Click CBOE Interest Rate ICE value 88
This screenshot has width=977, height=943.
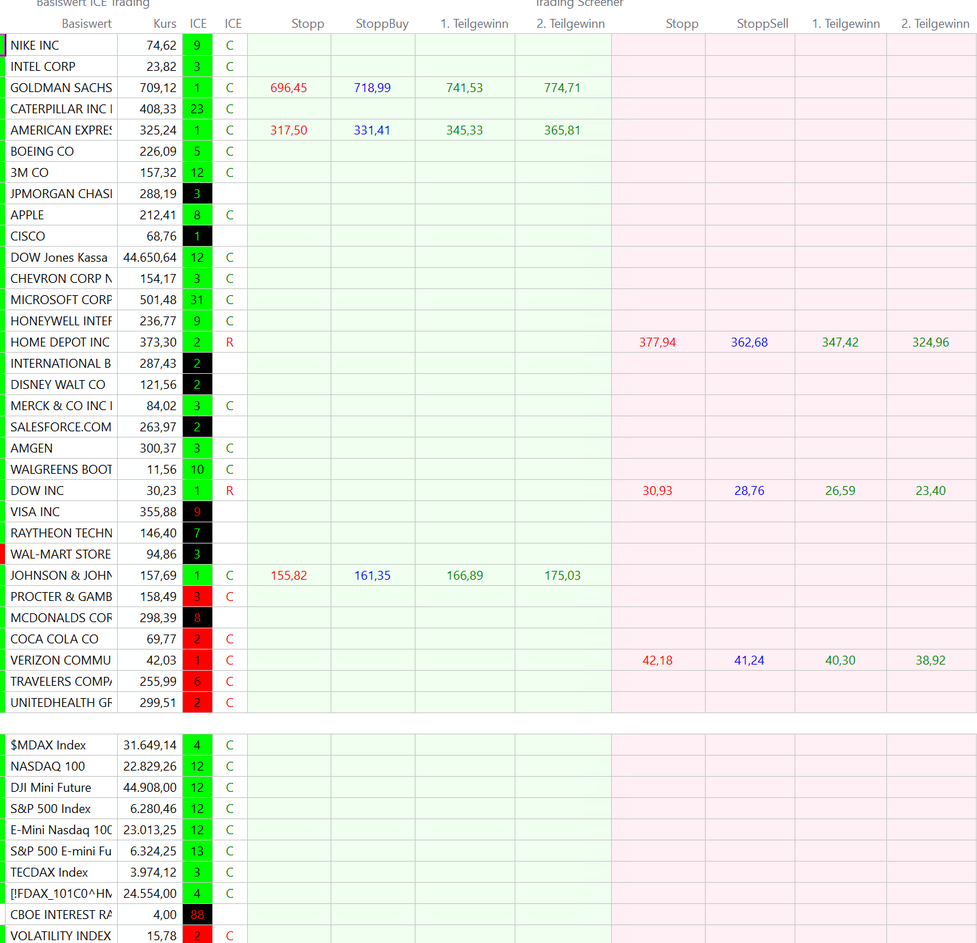click(x=197, y=915)
